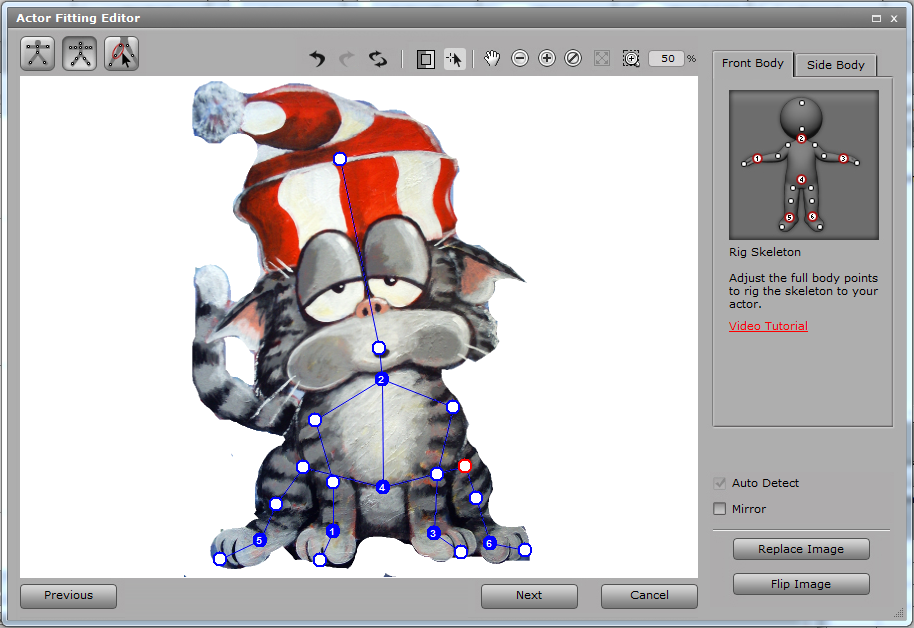Switch to the Front Body tab
914x628 pixels.
[753, 64]
